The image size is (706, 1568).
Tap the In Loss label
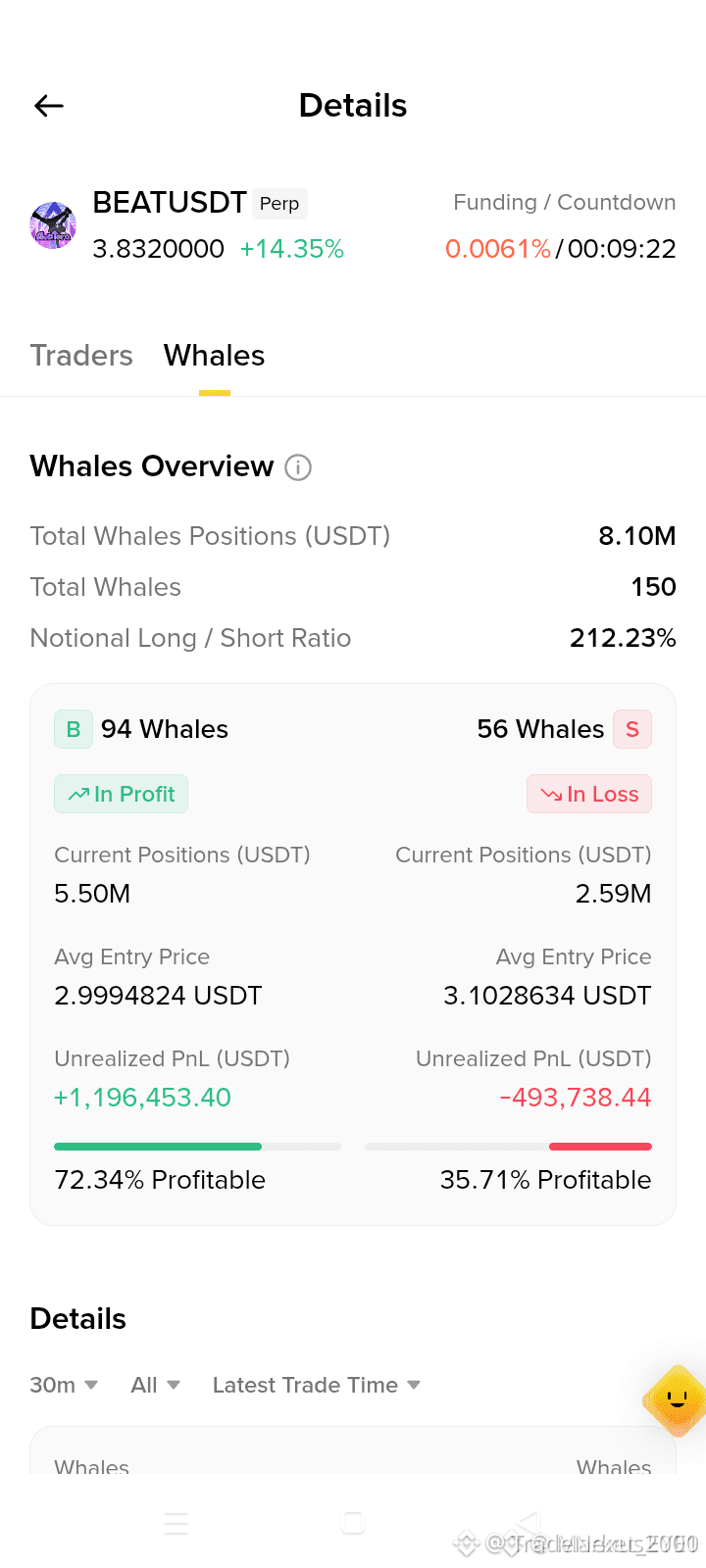(x=589, y=794)
